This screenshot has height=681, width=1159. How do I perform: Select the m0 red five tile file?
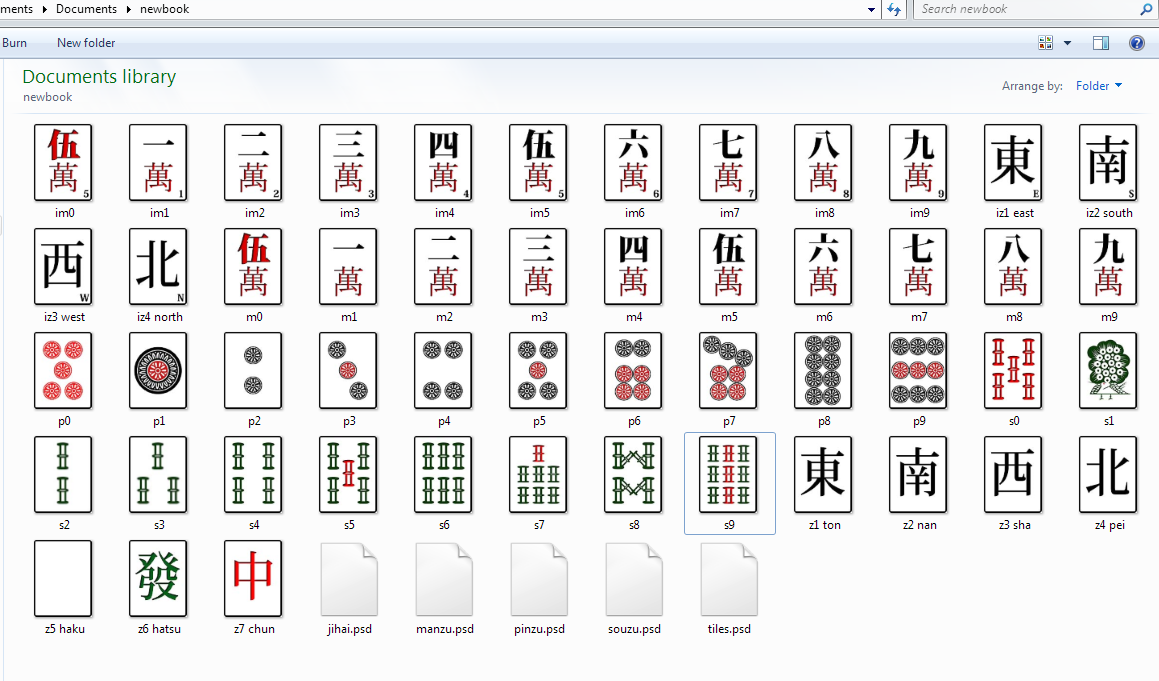coord(254,267)
